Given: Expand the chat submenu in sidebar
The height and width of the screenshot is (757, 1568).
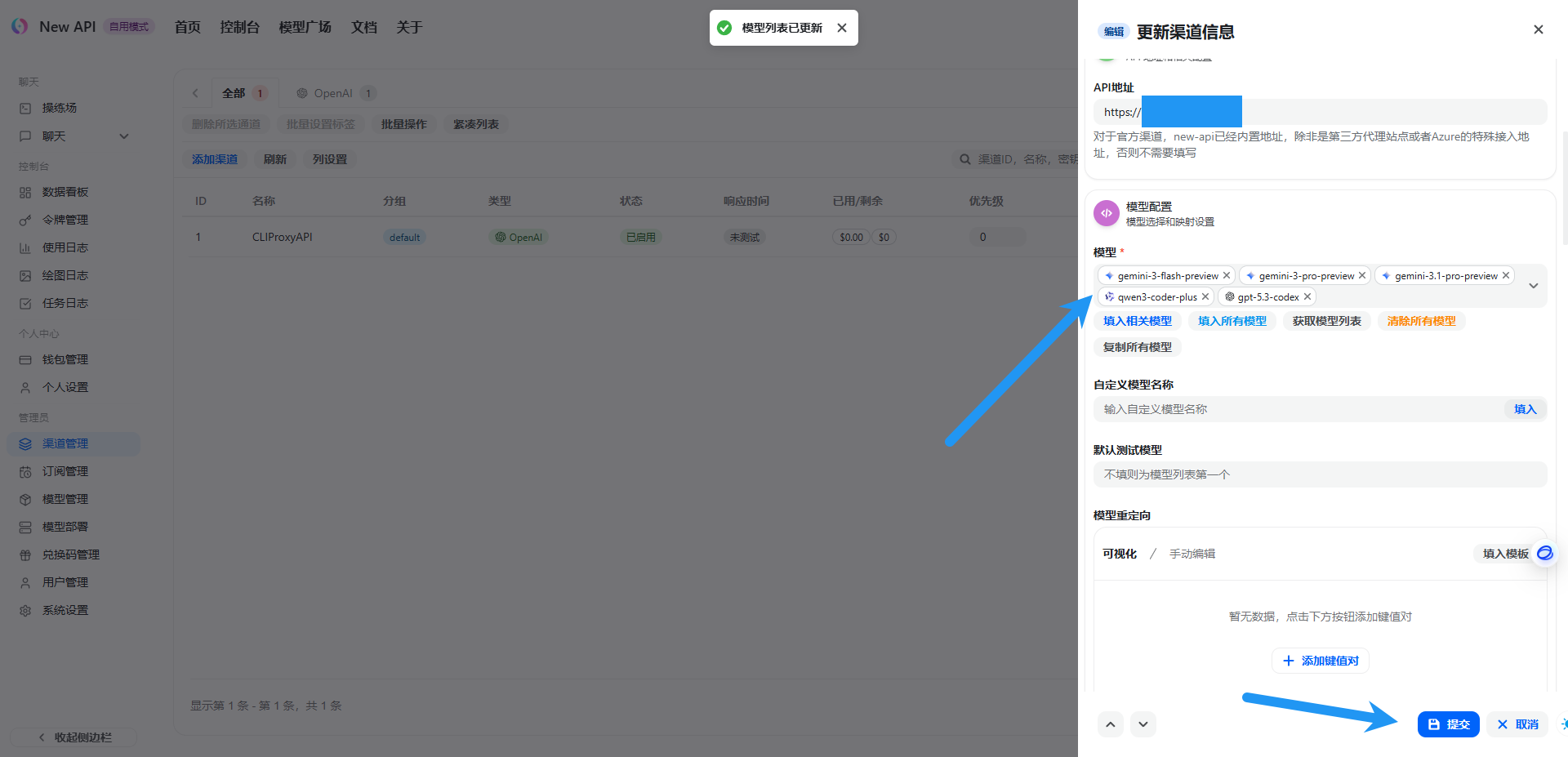Looking at the screenshot, I should 124,136.
